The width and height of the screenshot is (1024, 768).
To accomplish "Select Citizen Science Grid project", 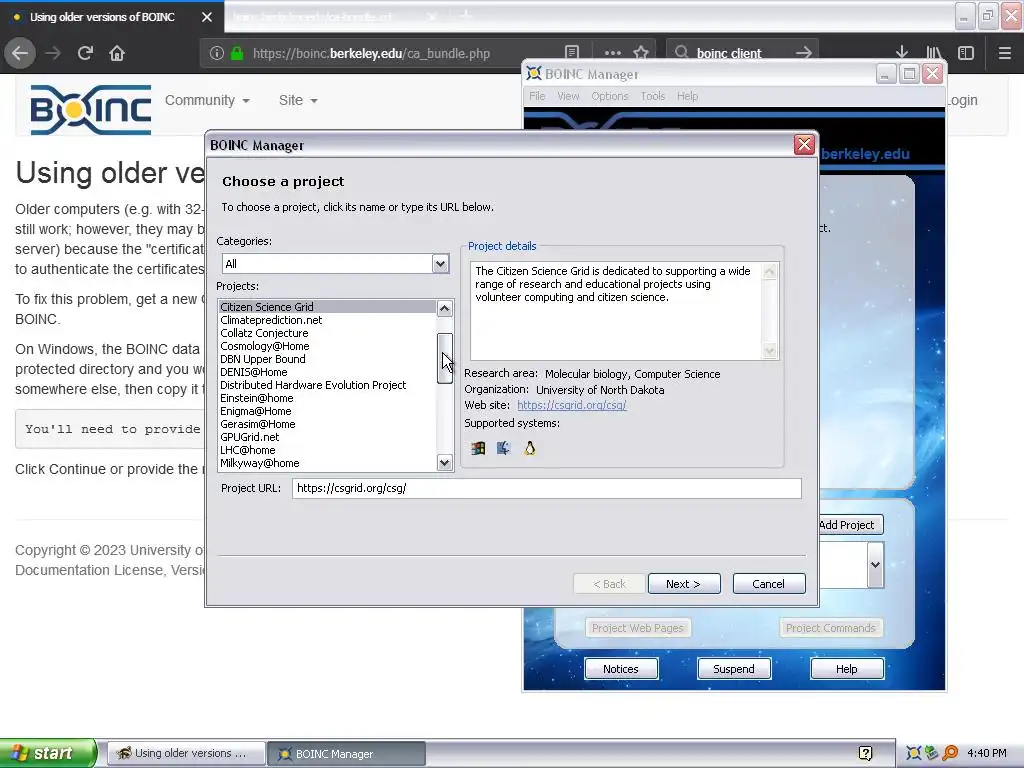I will pos(328,307).
